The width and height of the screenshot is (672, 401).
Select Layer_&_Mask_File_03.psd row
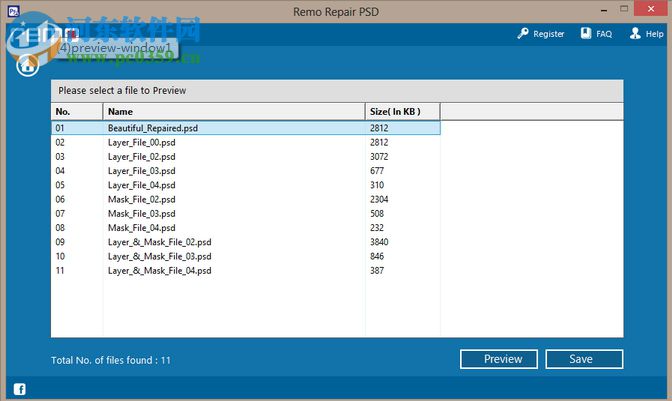click(x=246, y=256)
